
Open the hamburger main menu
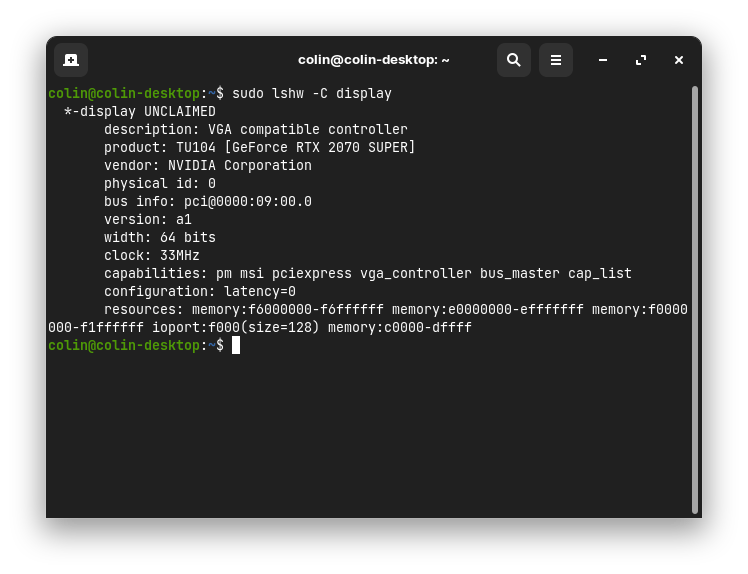click(556, 60)
